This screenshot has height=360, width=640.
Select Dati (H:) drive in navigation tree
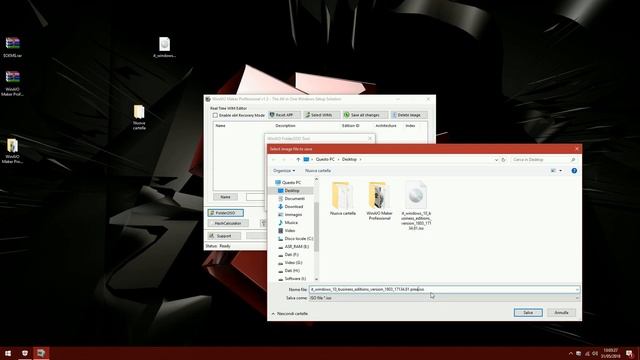pos(289,271)
